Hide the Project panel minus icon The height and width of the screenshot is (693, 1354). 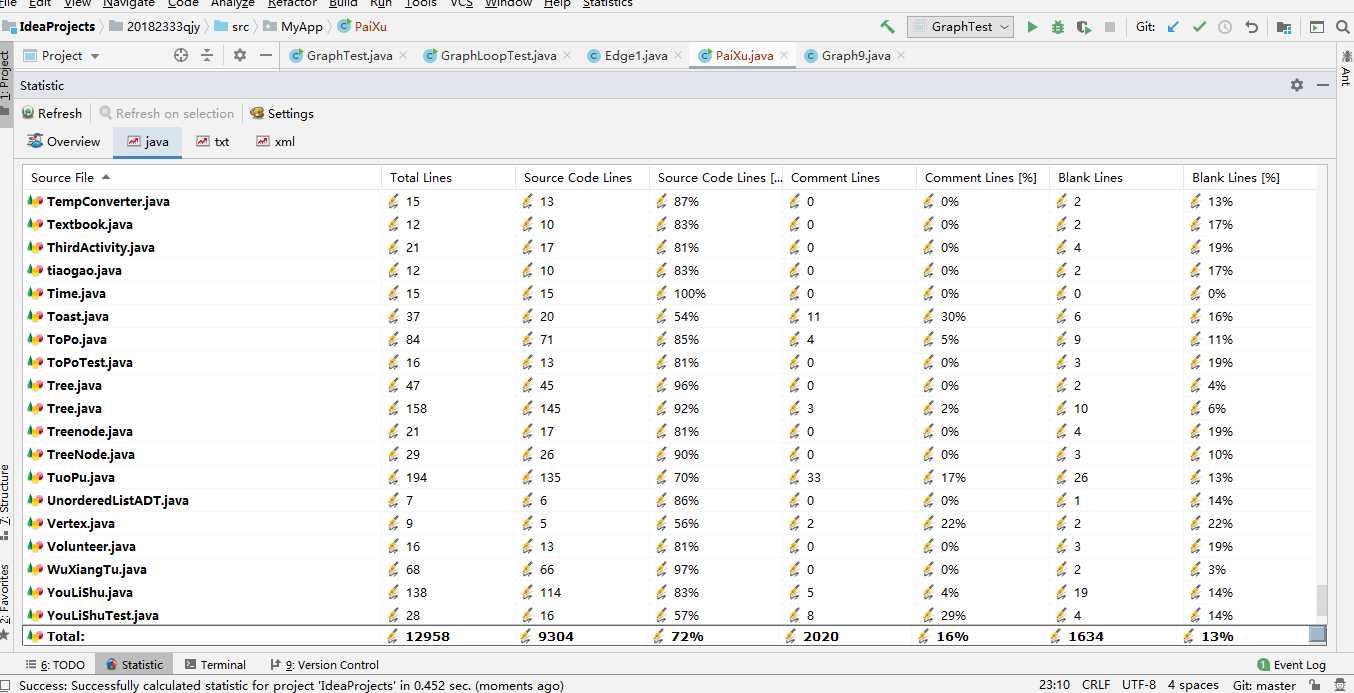pos(266,55)
